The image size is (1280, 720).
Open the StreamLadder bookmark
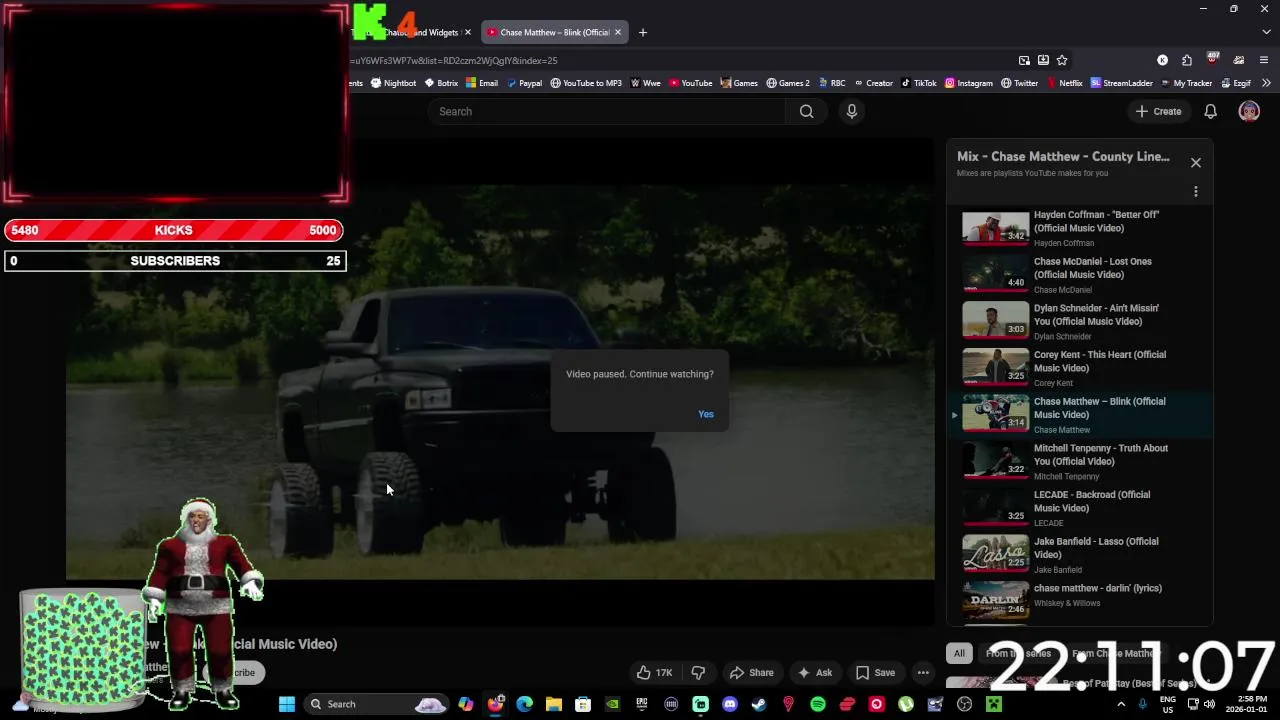tap(1121, 83)
